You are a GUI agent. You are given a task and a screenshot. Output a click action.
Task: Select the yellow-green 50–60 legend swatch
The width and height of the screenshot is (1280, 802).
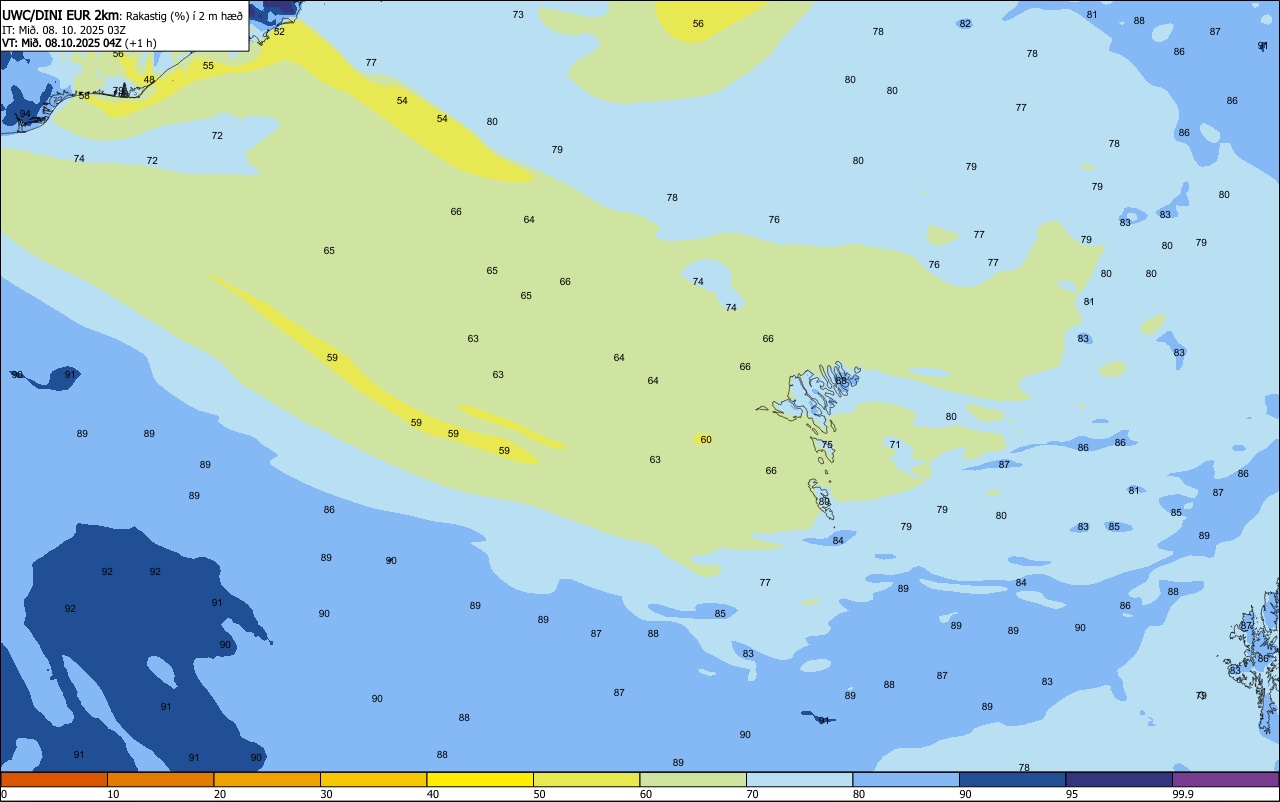click(586, 779)
